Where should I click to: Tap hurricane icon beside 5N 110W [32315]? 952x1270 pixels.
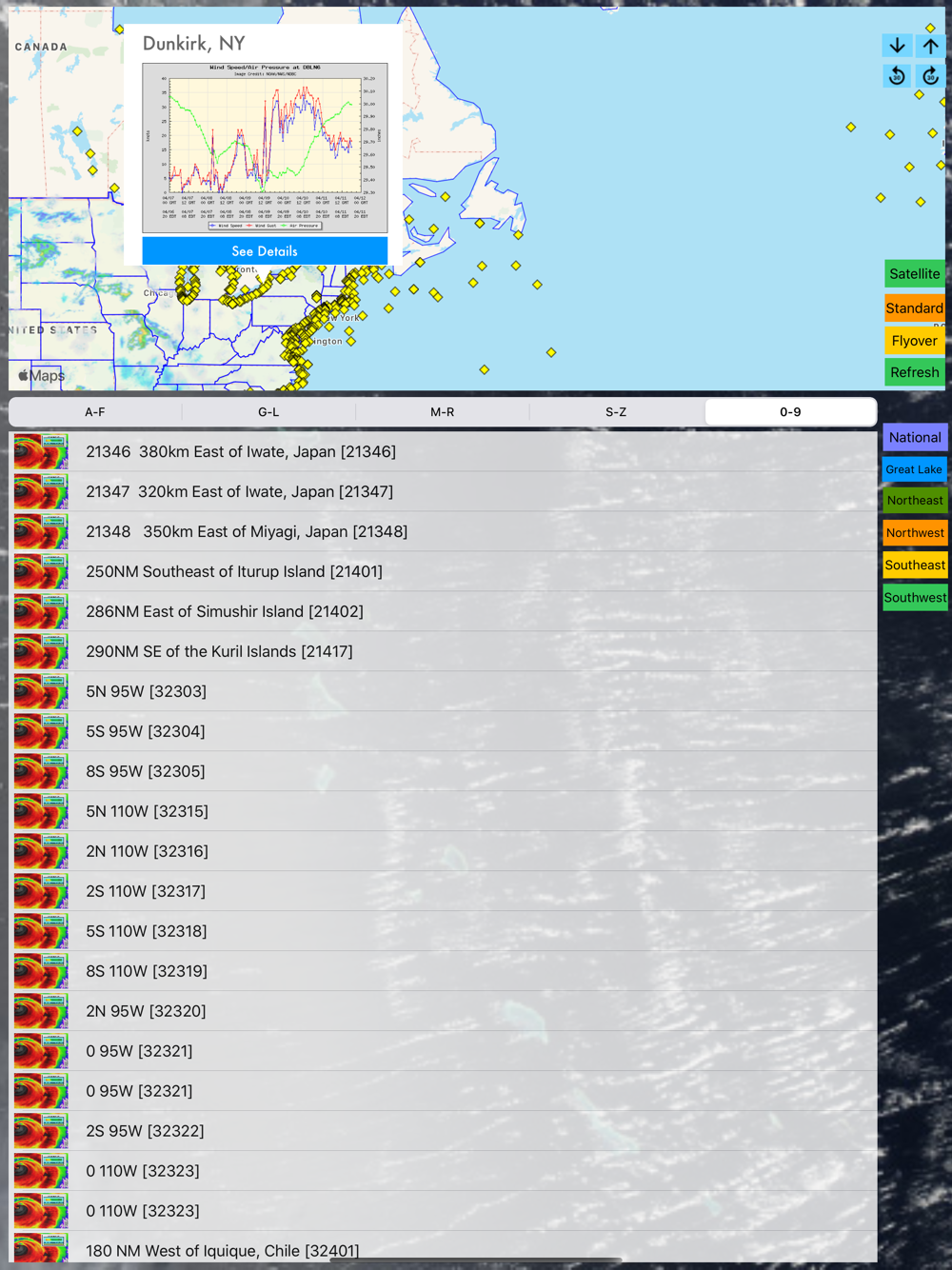(41, 812)
